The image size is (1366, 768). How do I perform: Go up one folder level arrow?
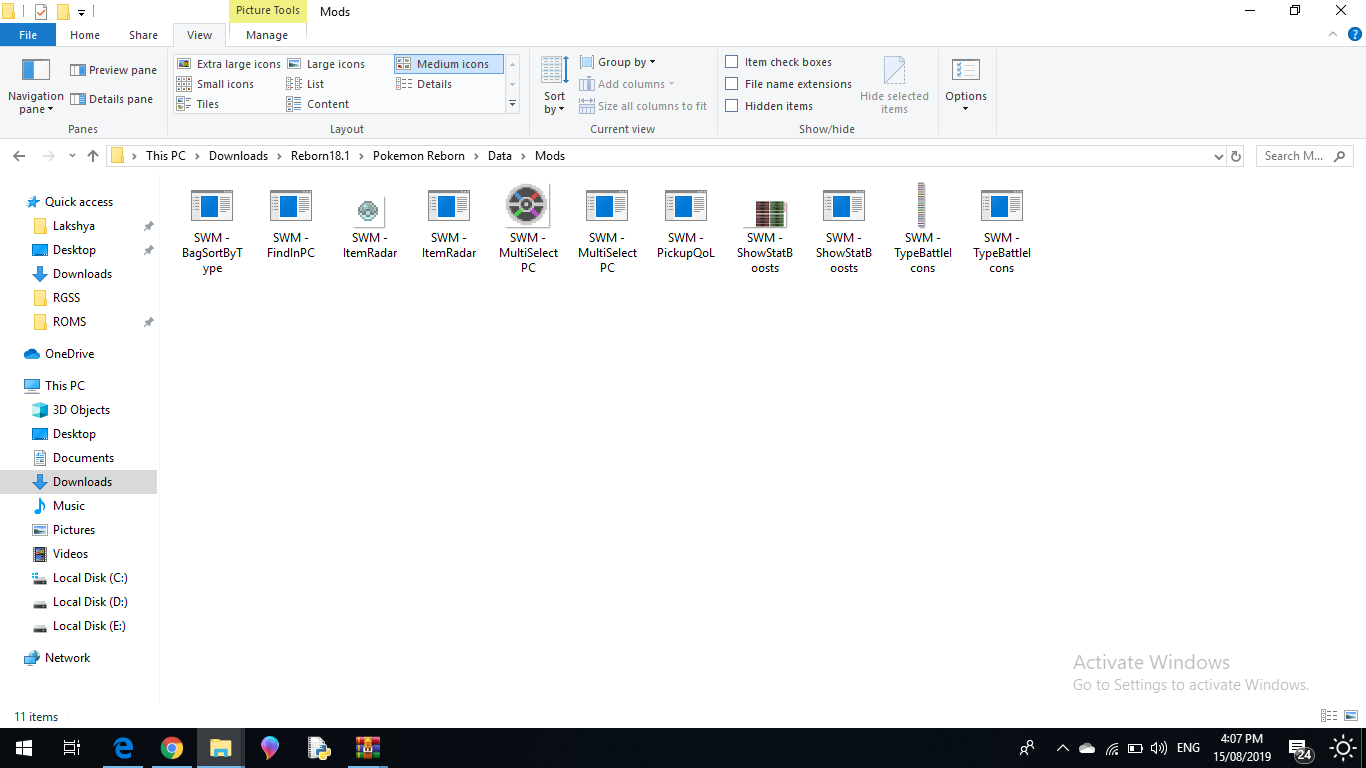93,156
